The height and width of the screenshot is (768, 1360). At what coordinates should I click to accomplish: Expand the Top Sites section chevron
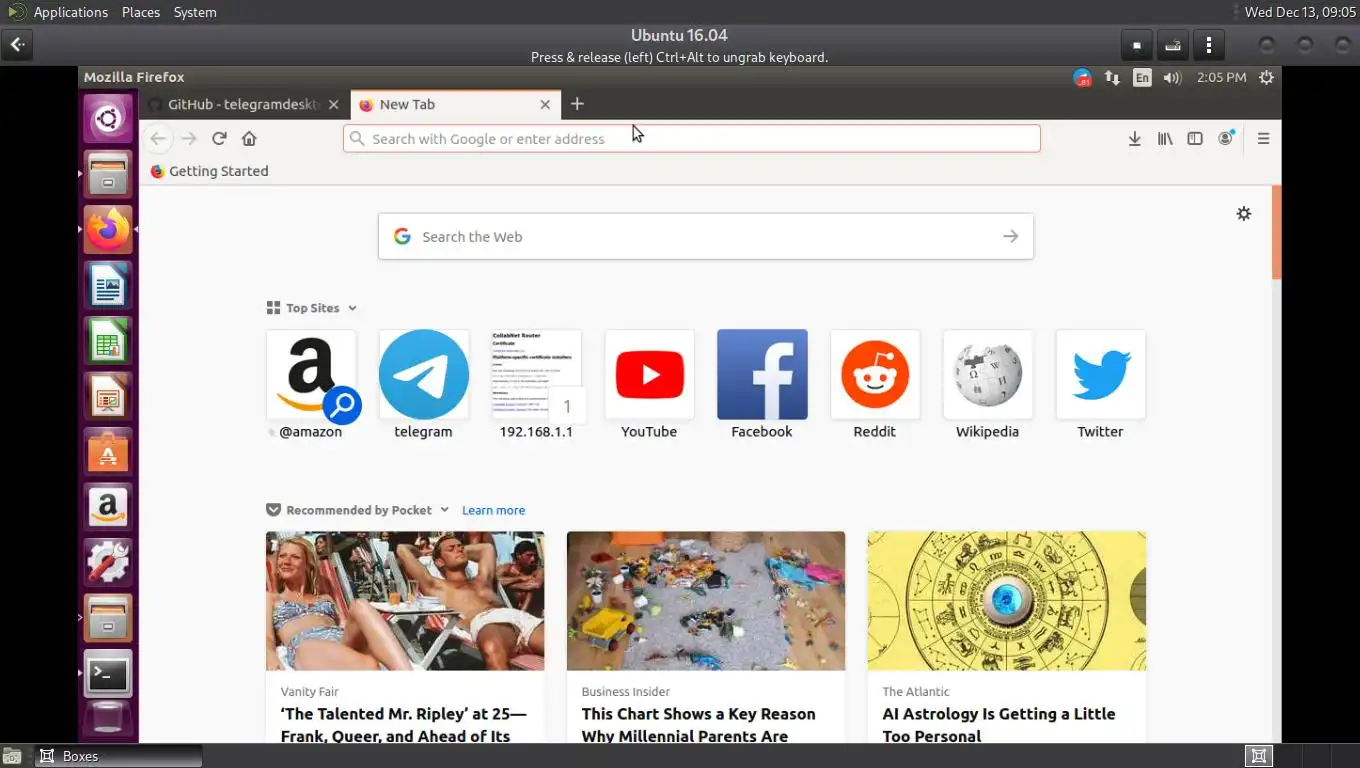click(x=352, y=308)
